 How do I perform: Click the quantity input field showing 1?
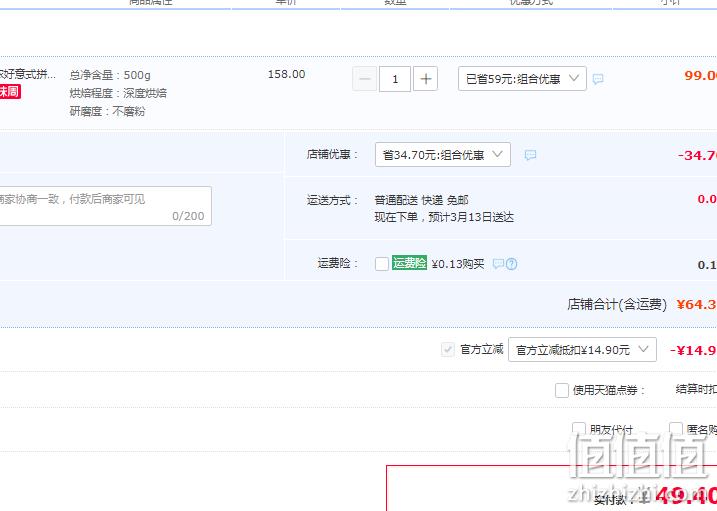tap(395, 79)
